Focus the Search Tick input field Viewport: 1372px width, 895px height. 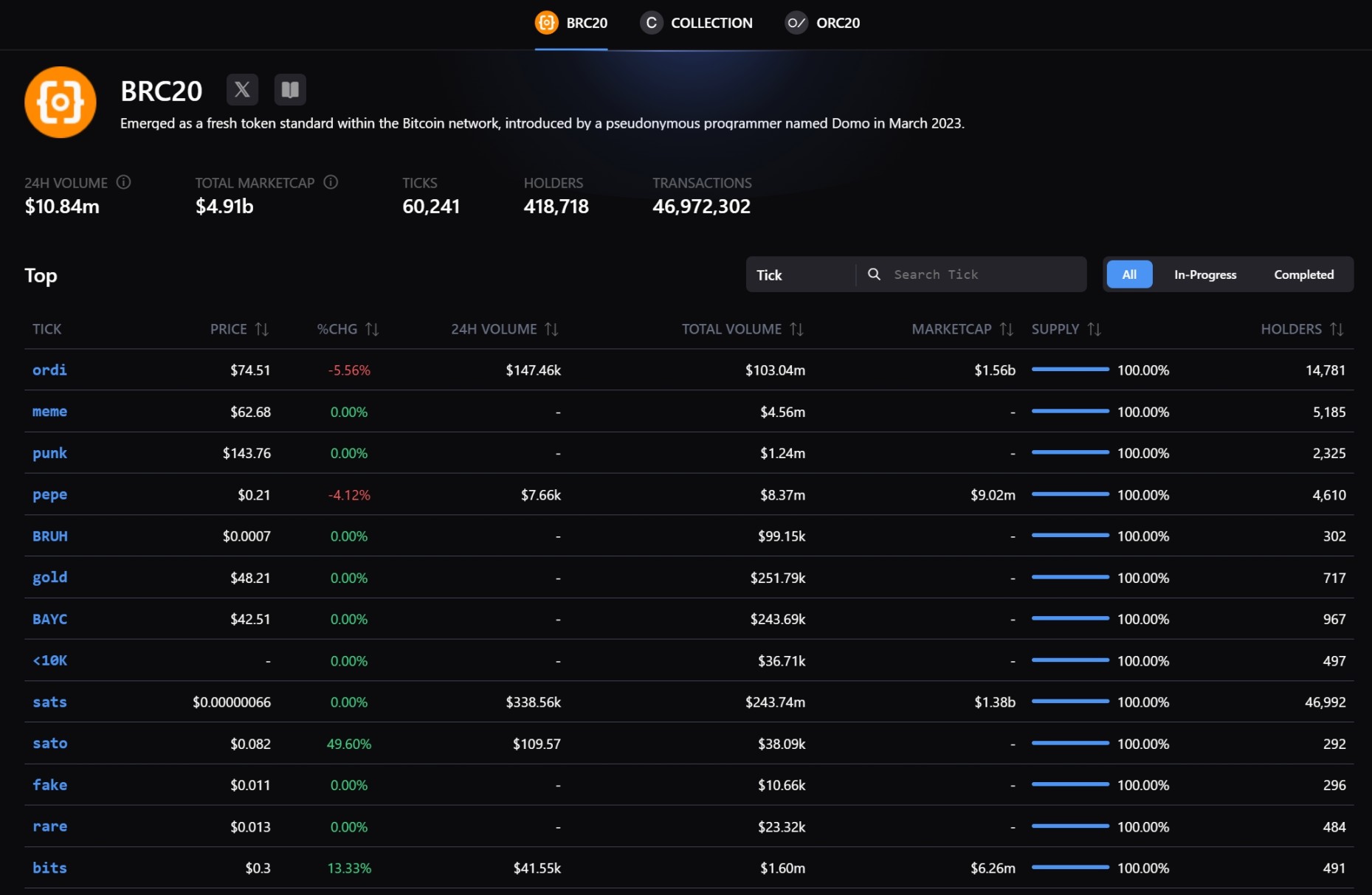985,274
